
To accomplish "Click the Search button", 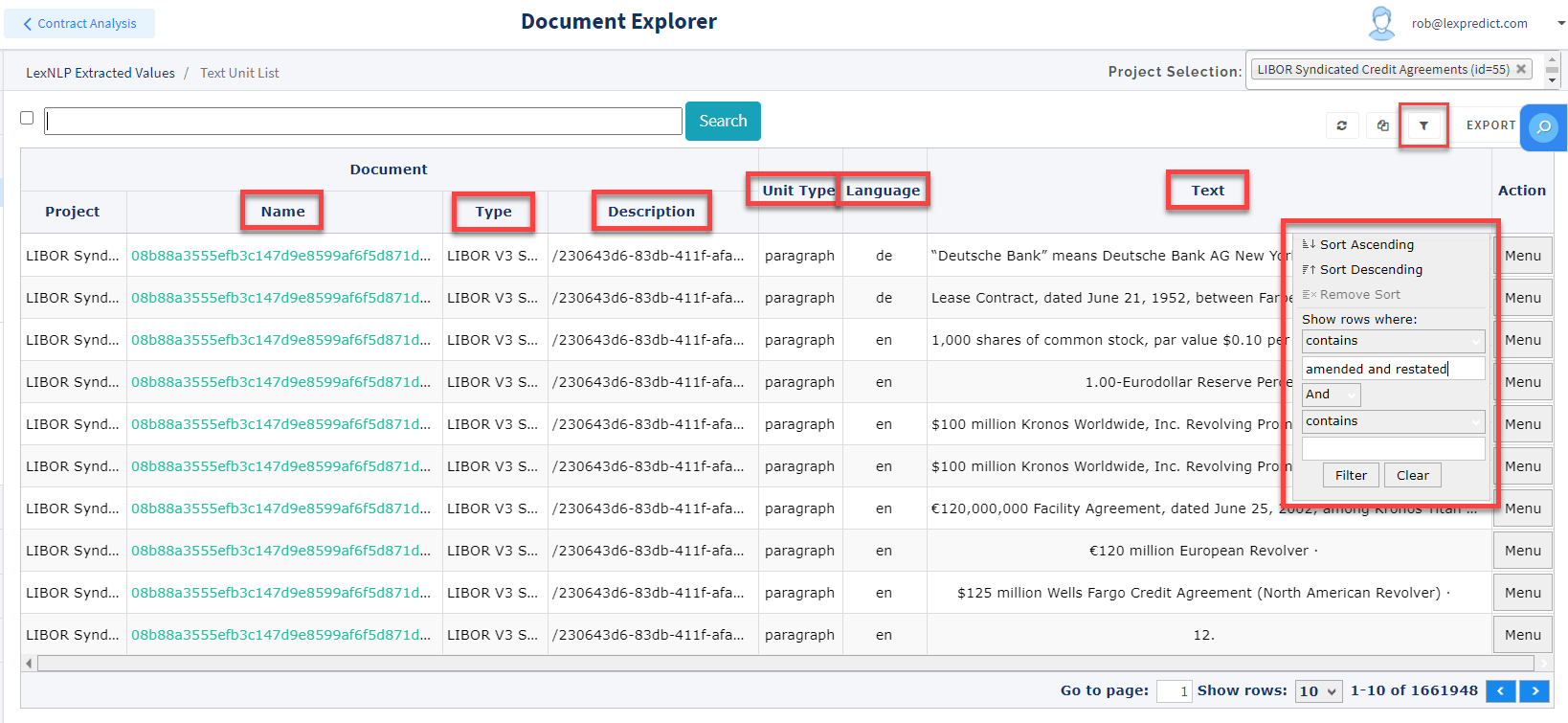I will tap(723, 121).
